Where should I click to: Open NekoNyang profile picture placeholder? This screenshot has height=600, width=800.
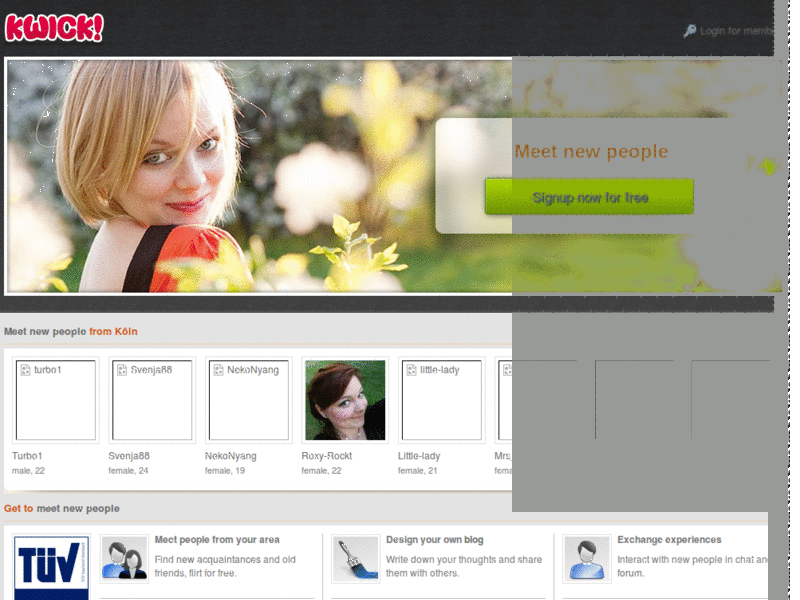(248, 400)
